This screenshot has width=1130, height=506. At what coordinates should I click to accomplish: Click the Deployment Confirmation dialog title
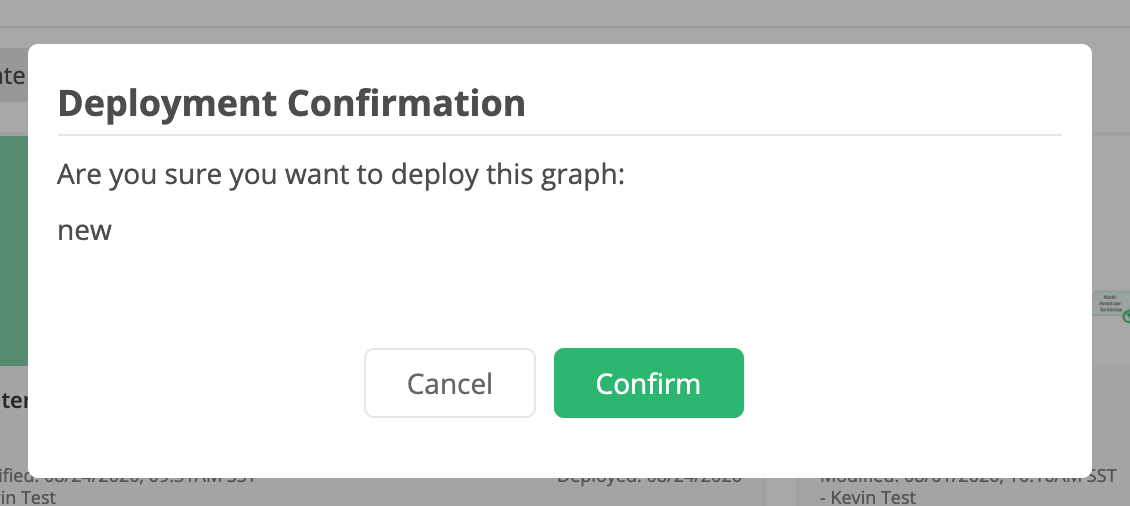point(291,103)
